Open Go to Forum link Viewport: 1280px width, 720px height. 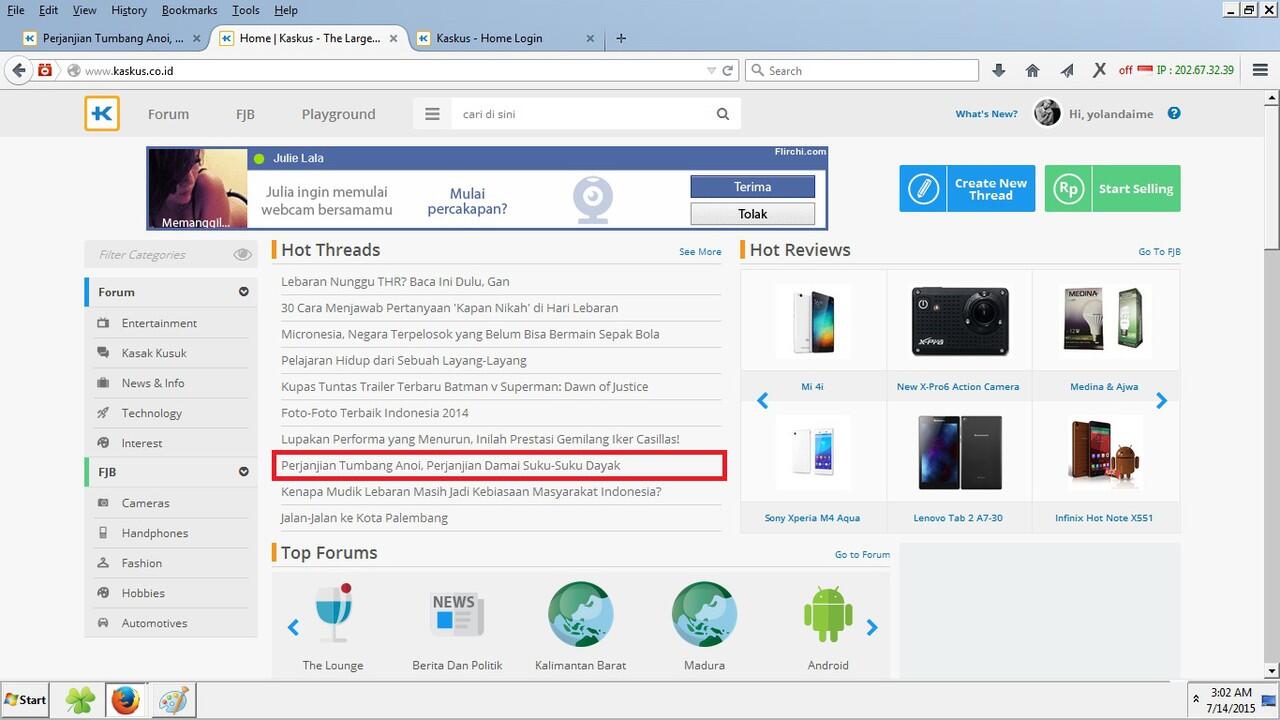pyautogui.click(x=862, y=554)
